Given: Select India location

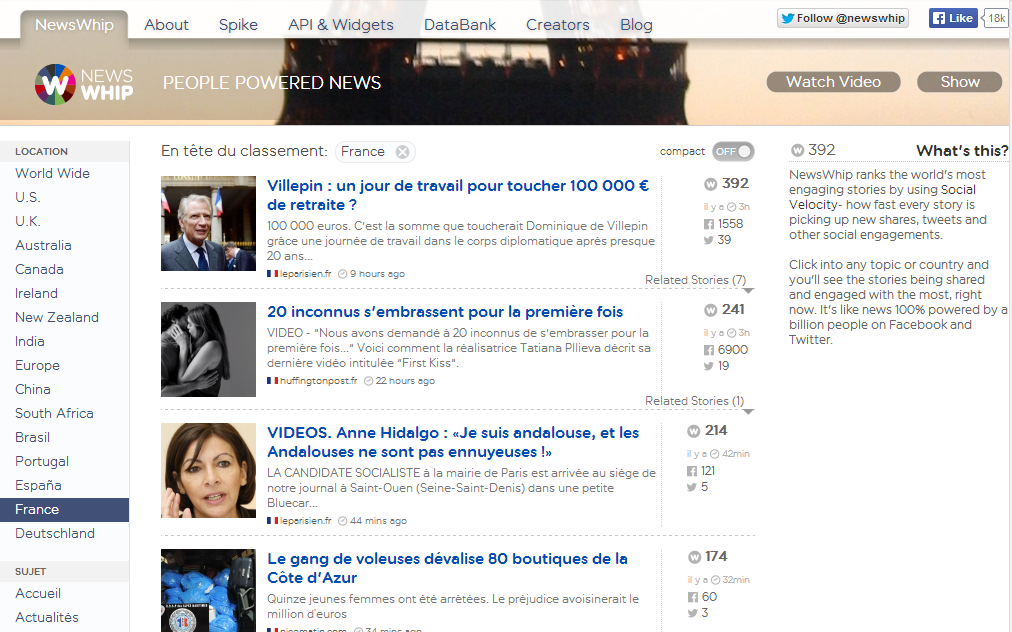Looking at the screenshot, I should (30, 341).
